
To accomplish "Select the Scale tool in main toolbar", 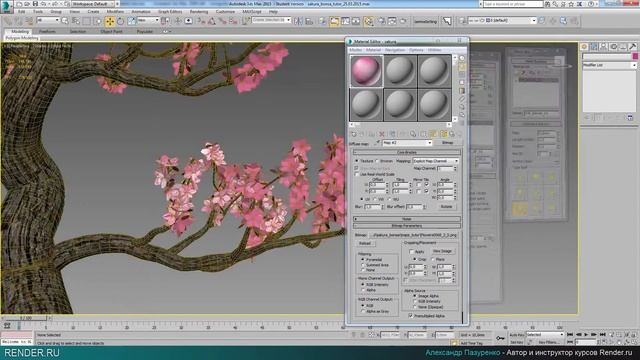I will (x=131, y=21).
